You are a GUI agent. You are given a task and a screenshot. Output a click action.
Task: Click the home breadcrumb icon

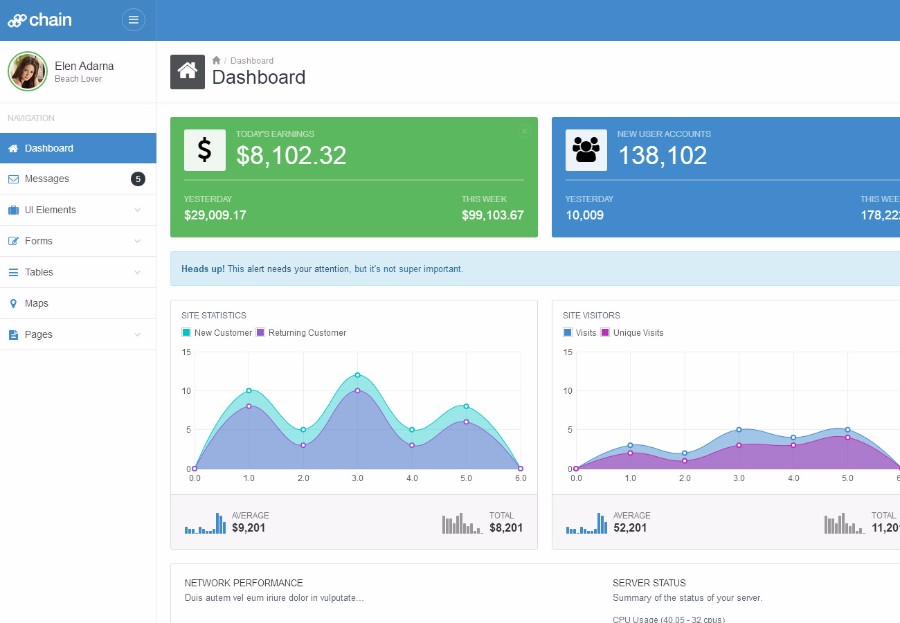[x=216, y=60]
